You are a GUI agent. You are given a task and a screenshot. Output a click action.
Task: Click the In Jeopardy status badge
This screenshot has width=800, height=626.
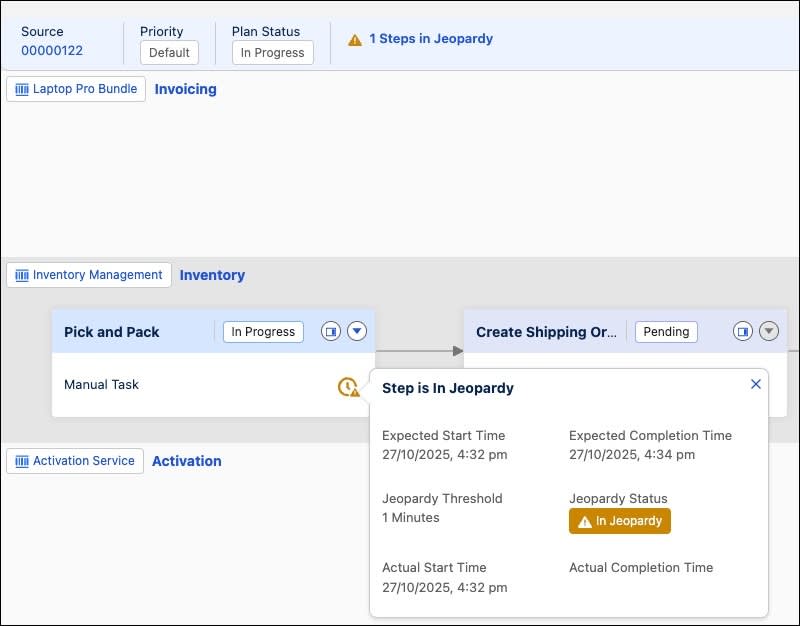(620, 521)
